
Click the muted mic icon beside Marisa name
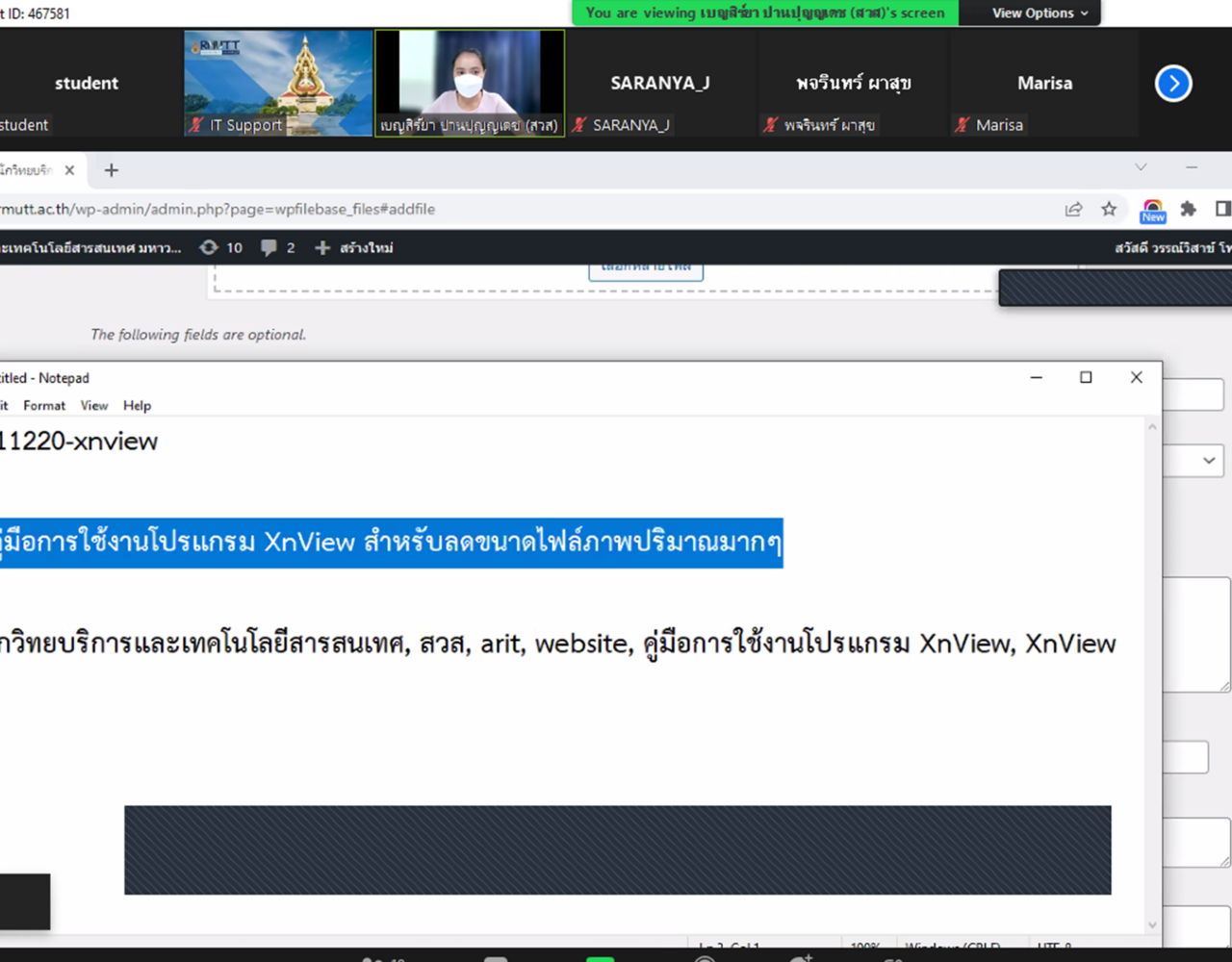coord(962,124)
